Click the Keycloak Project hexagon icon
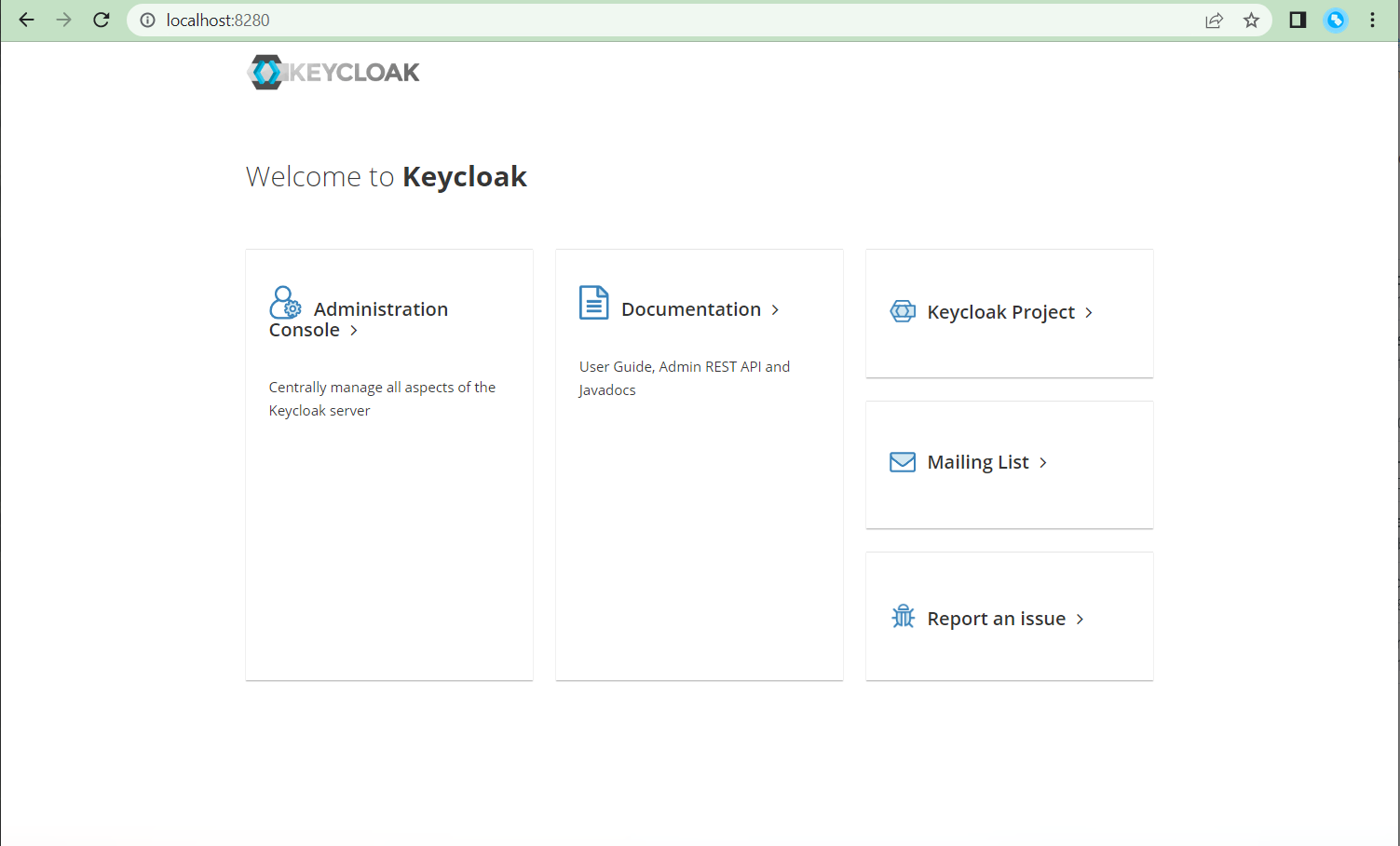 pyautogui.click(x=903, y=311)
